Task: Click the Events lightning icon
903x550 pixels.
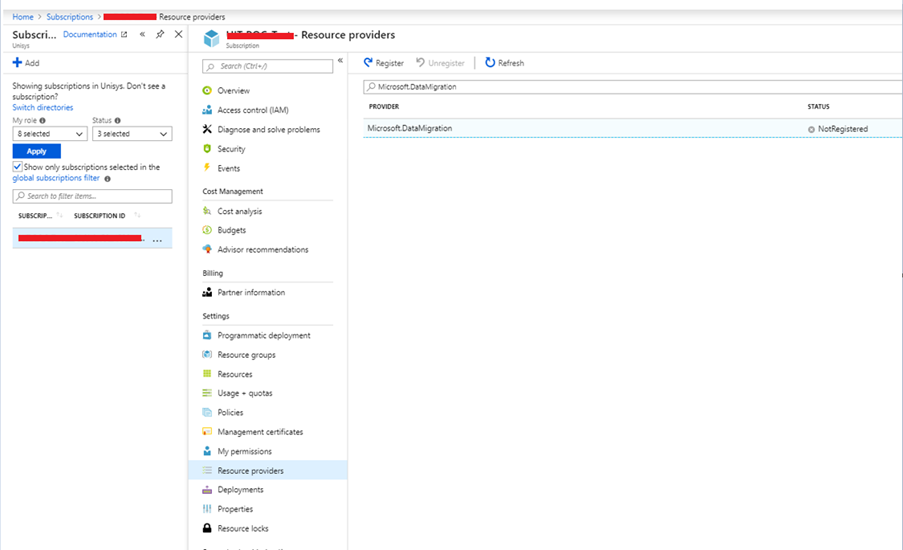Action: pyautogui.click(x=207, y=168)
